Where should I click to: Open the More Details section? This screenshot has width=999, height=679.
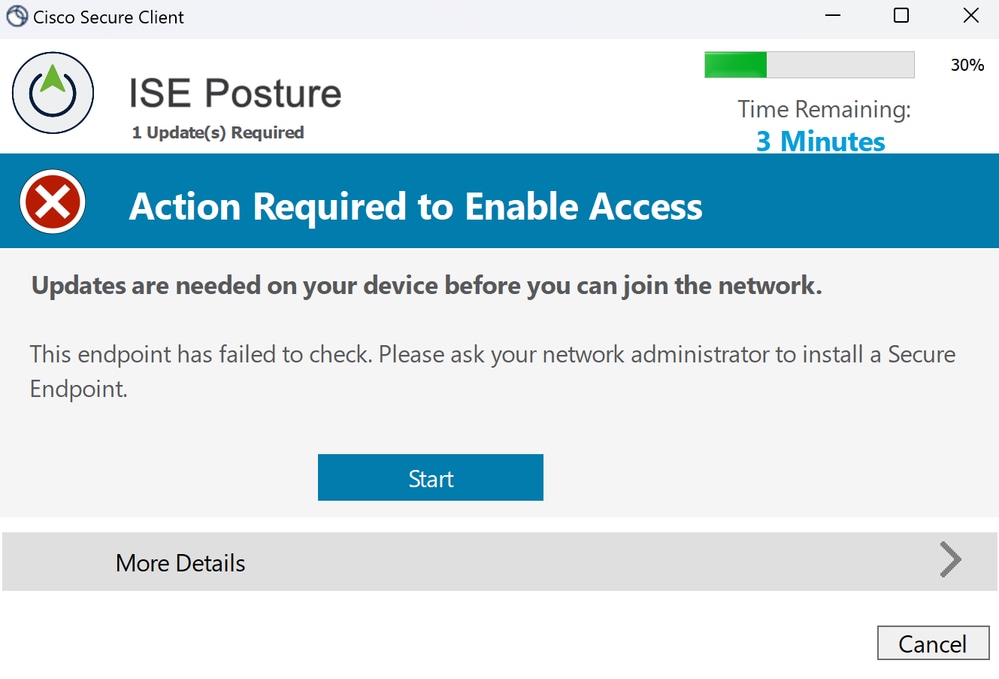500,562
